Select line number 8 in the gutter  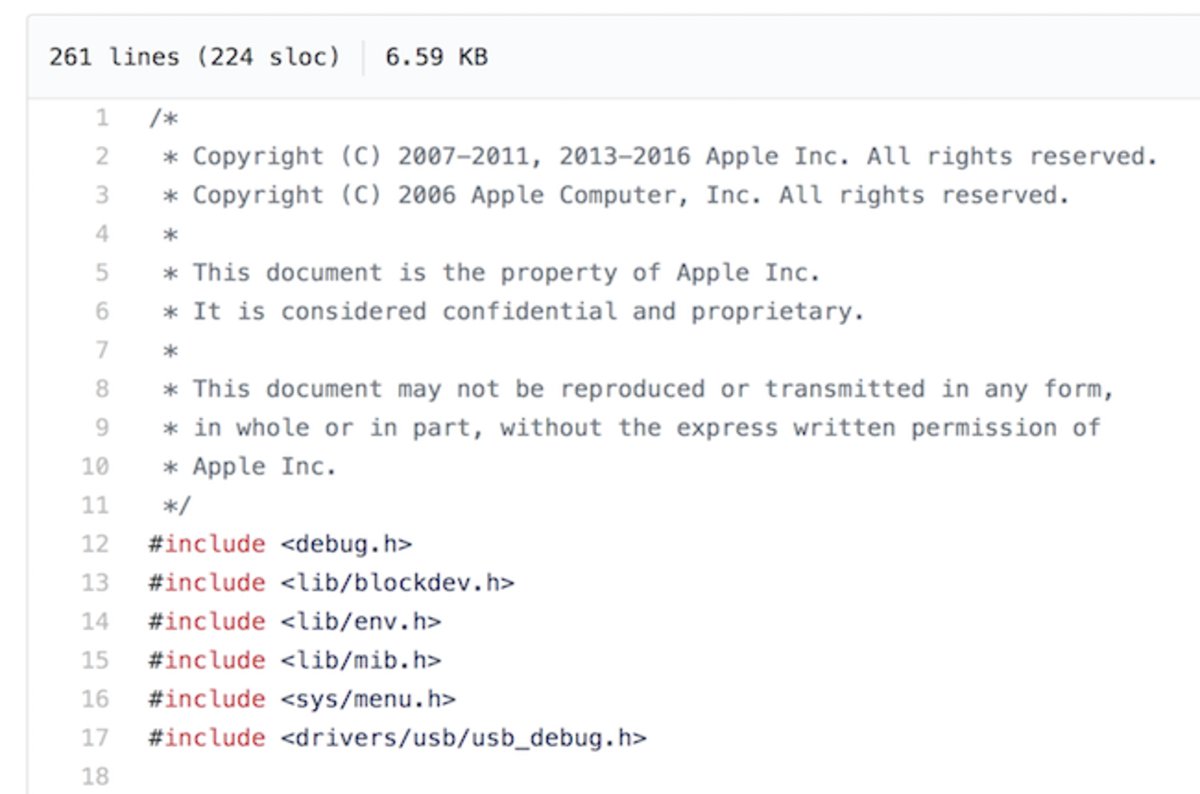point(101,389)
